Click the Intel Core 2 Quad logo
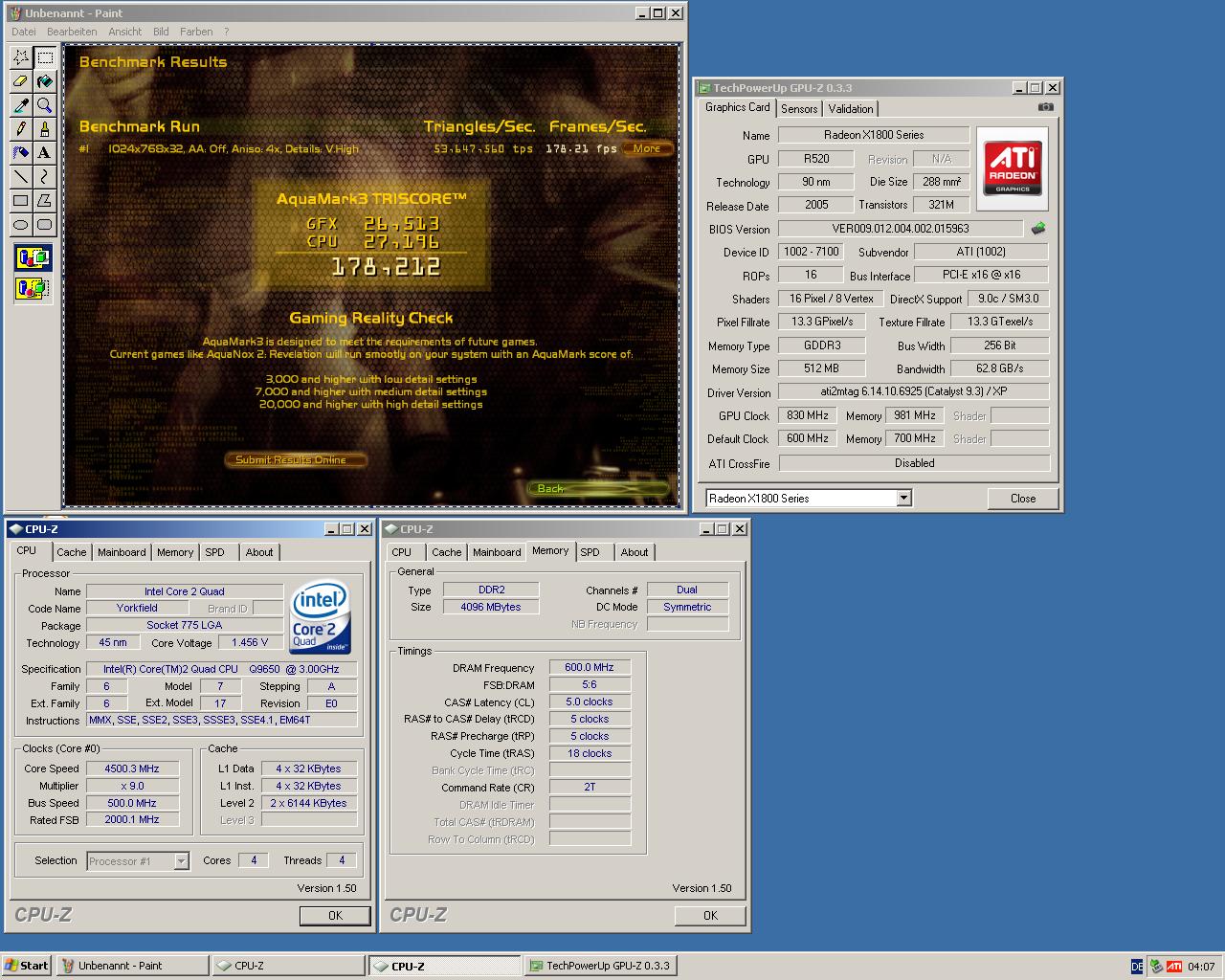The width and height of the screenshot is (1225, 980). (320, 617)
